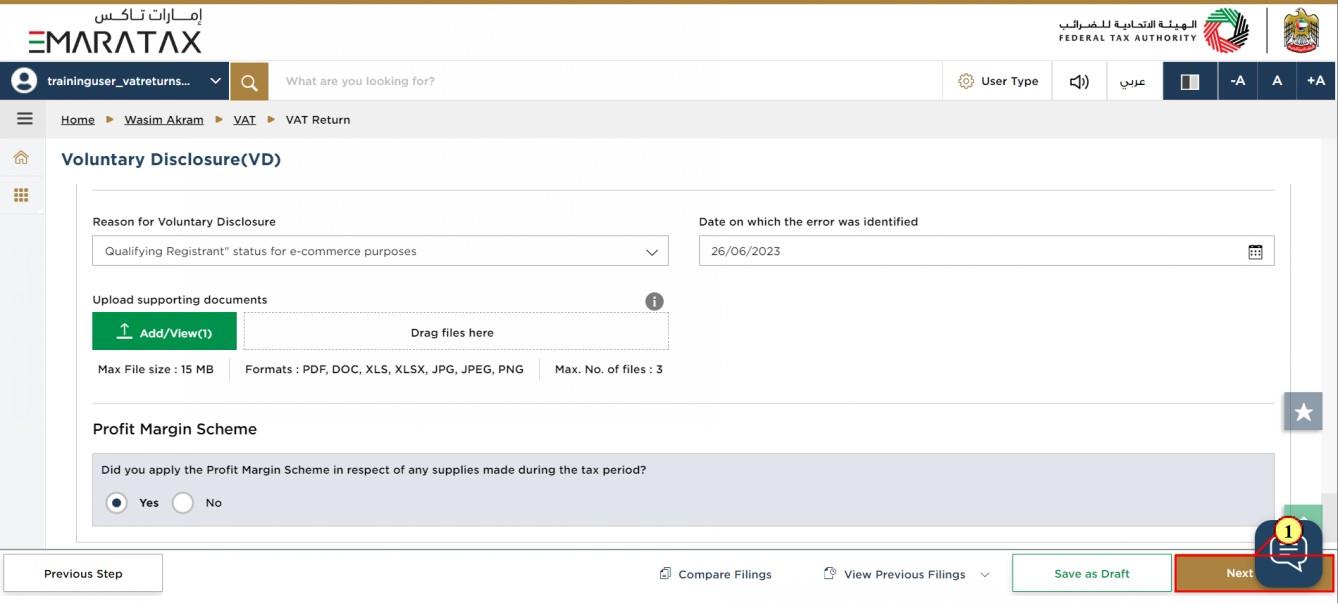1338x603 pixels.
Task: Expand View Previous Filings dropdown
Action: pyautogui.click(x=906, y=574)
